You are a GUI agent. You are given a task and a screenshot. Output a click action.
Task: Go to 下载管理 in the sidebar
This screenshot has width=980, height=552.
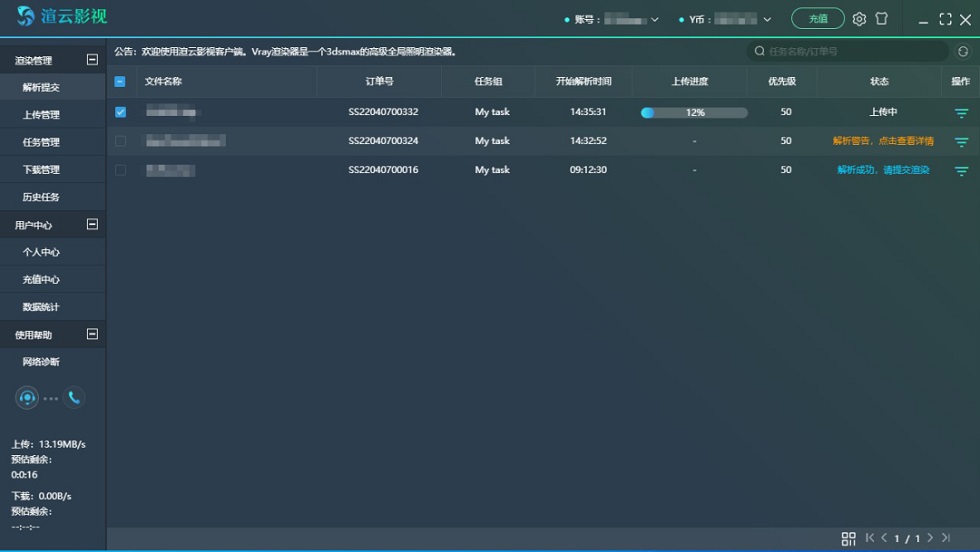42,170
